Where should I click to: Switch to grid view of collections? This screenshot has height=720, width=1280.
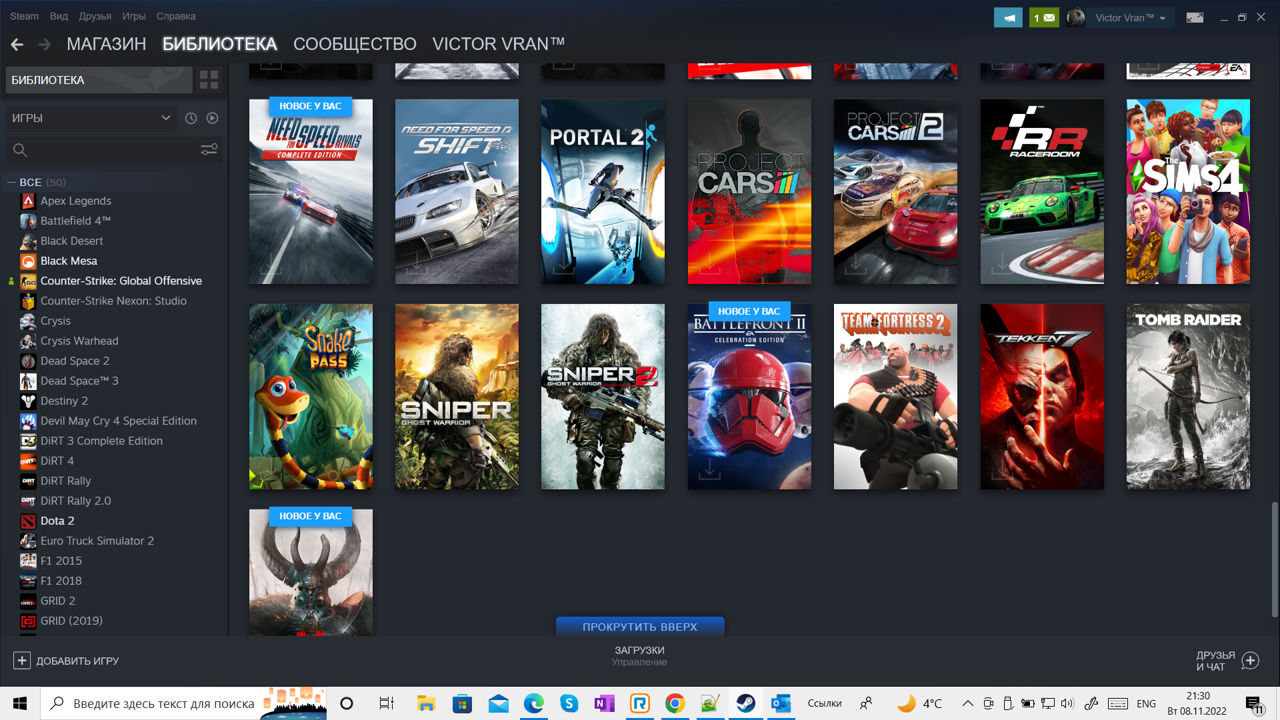click(209, 80)
